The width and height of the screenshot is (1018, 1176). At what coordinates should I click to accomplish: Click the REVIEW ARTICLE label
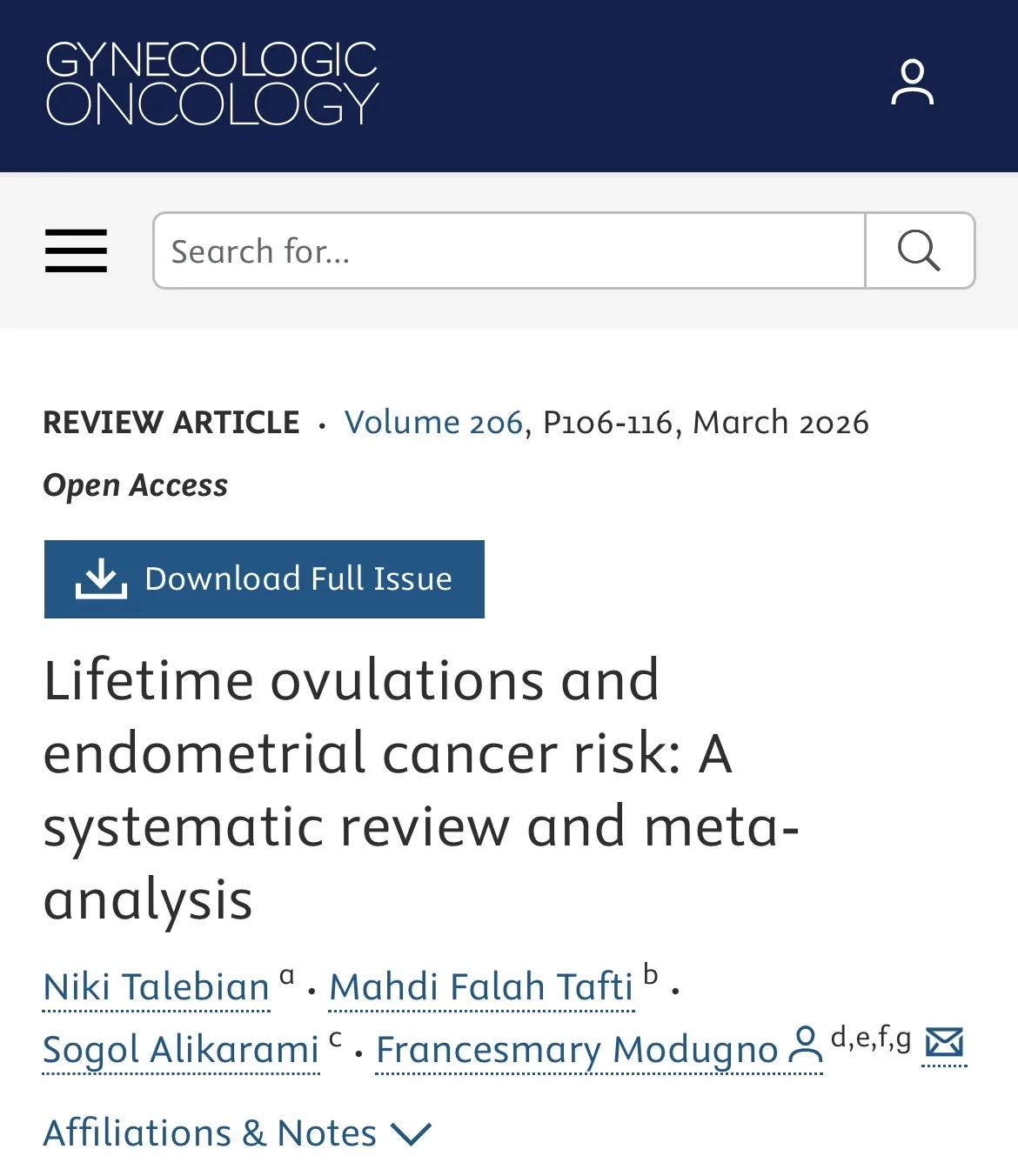pyautogui.click(x=171, y=422)
